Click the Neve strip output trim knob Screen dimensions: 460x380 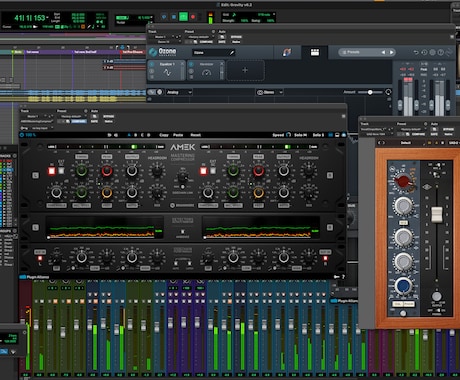click(437, 296)
